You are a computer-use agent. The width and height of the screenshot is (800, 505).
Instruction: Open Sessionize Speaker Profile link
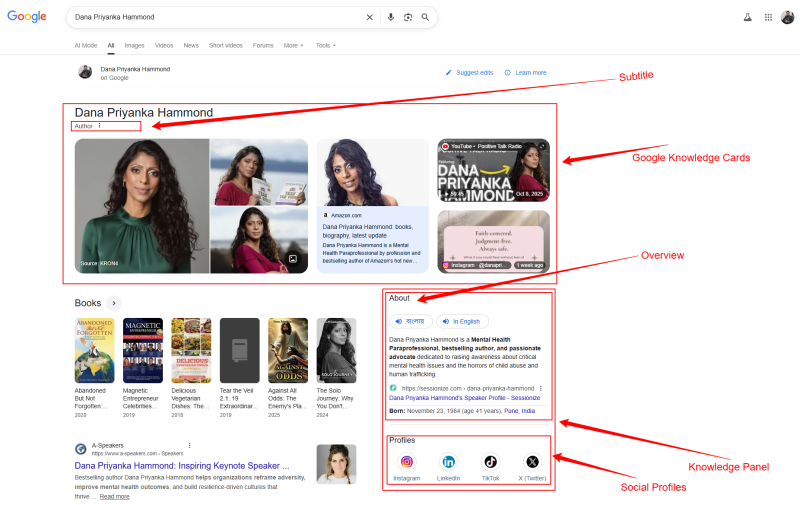click(464, 398)
